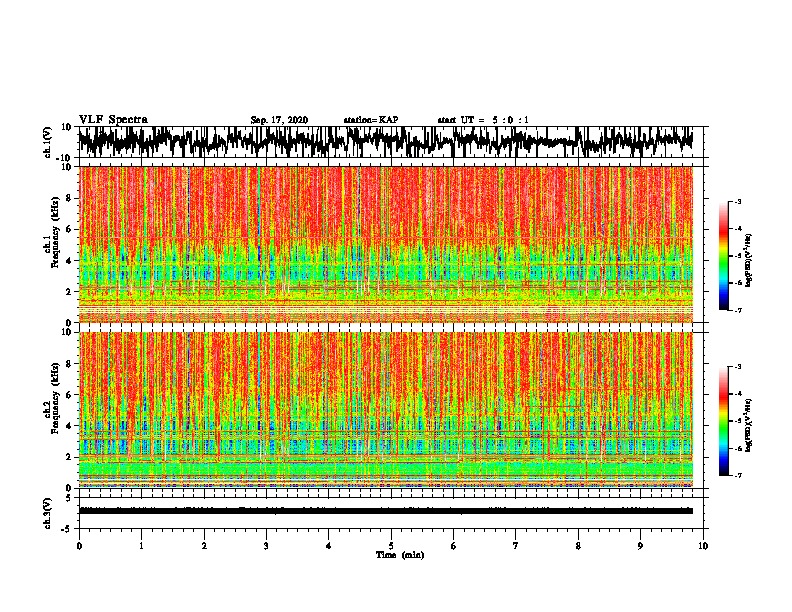Image resolution: width=792 pixels, height=612 pixels.
Task: Click the ch.3 voltage trace band
Action: pos(386,511)
